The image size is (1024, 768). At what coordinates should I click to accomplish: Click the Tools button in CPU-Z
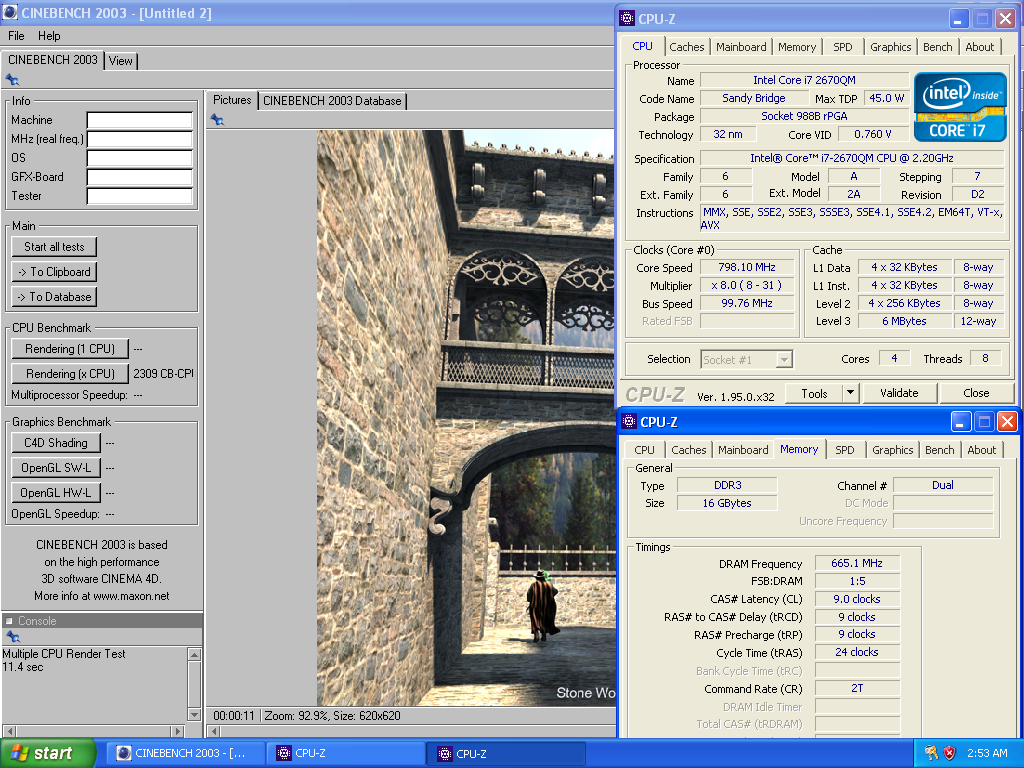click(814, 393)
